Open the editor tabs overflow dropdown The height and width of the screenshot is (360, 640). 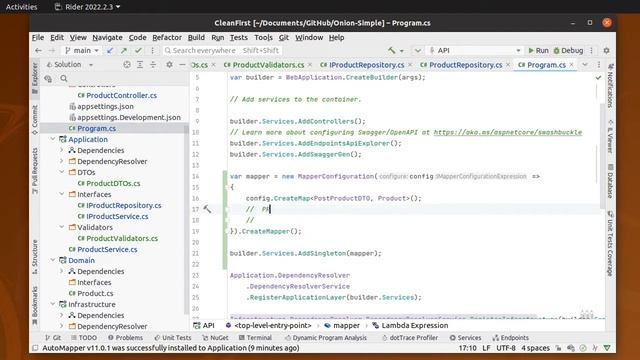(585, 64)
